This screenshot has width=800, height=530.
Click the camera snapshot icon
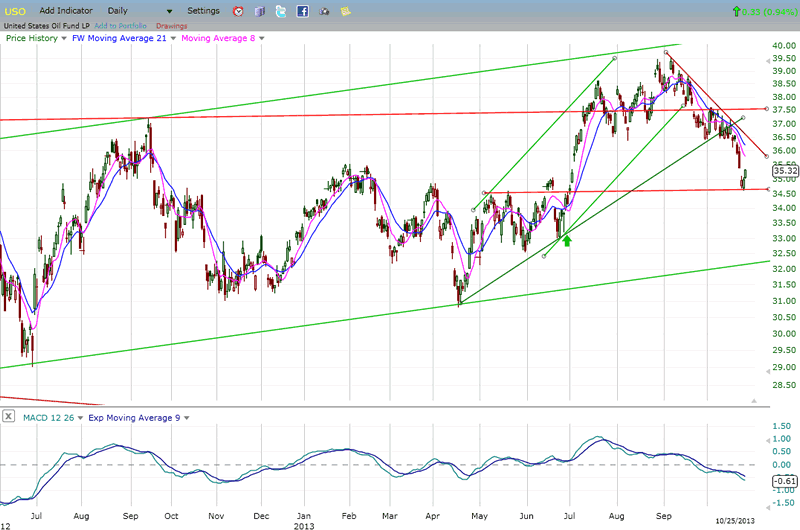(x=325, y=11)
